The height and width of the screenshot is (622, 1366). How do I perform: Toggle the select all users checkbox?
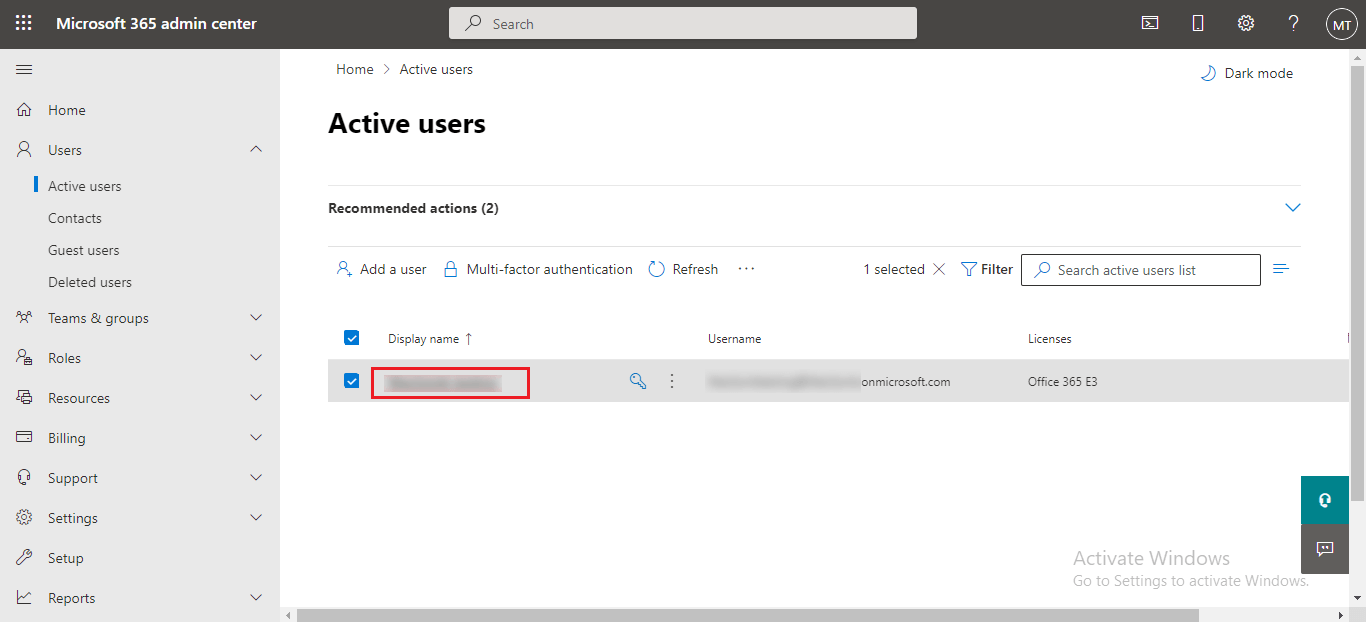pyautogui.click(x=351, y=338)
